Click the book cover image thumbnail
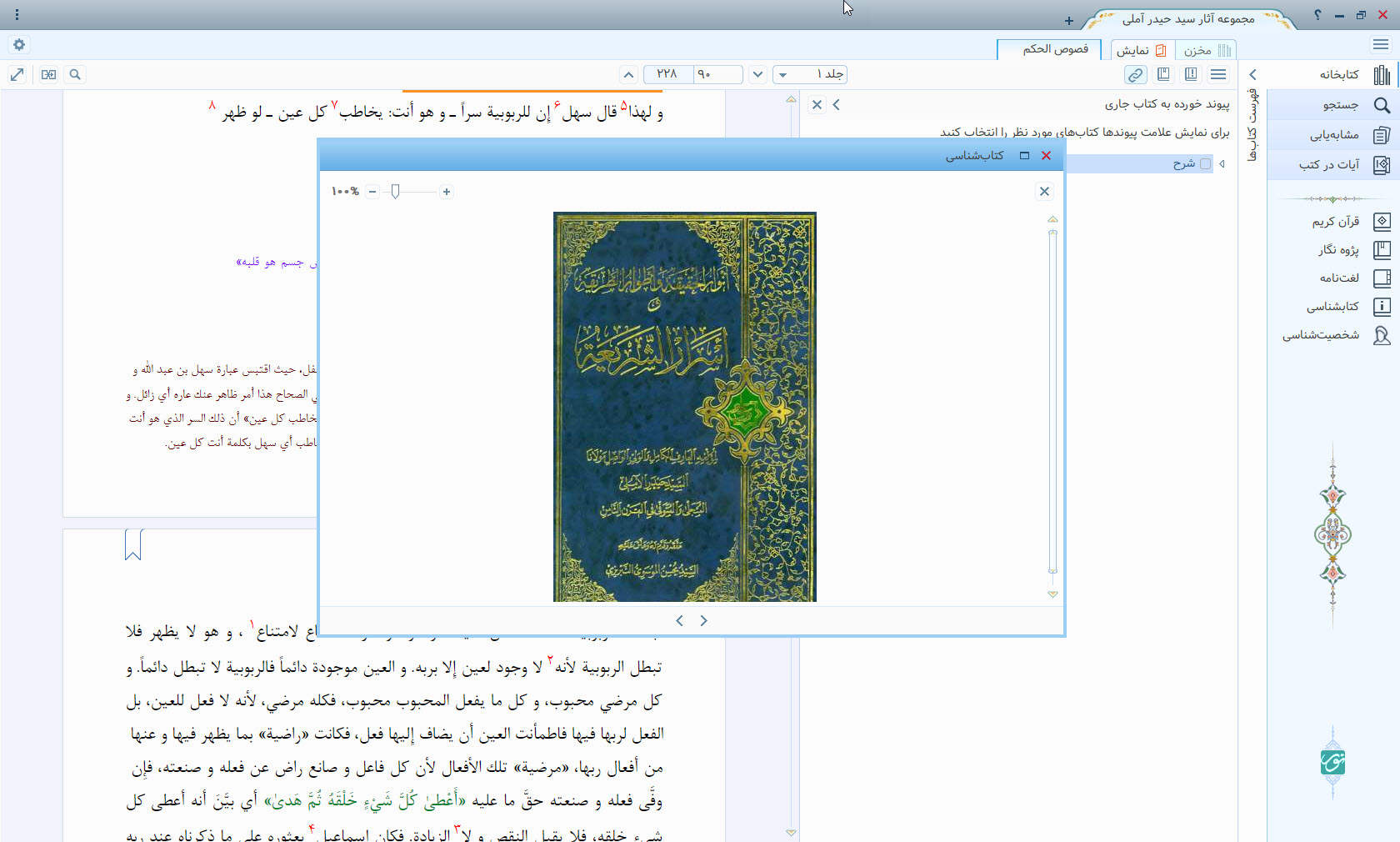Image resolution: width=1400 pixels, height=842 pixels. (684, 407)
